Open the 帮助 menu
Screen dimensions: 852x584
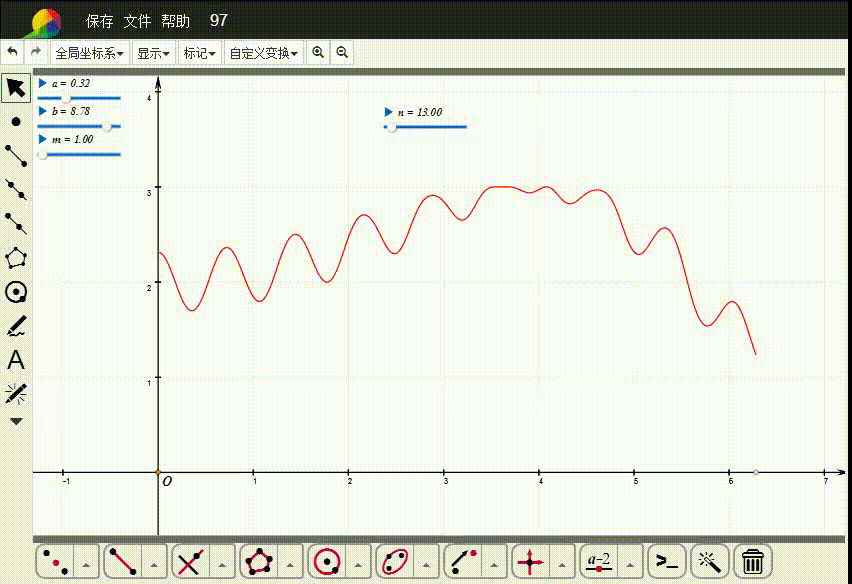176,21
